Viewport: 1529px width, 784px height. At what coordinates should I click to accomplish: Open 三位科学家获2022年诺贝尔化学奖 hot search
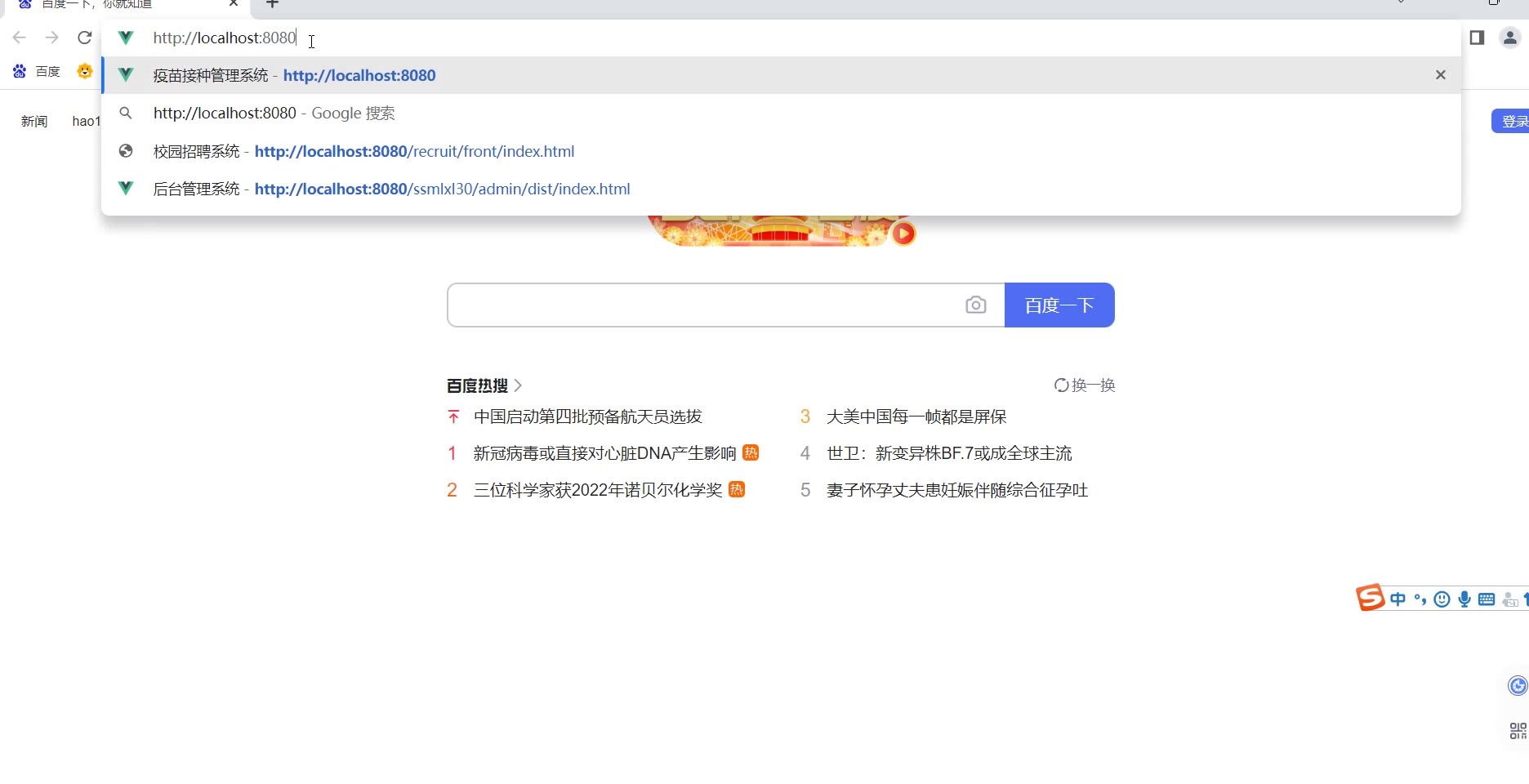coord(598,490)
